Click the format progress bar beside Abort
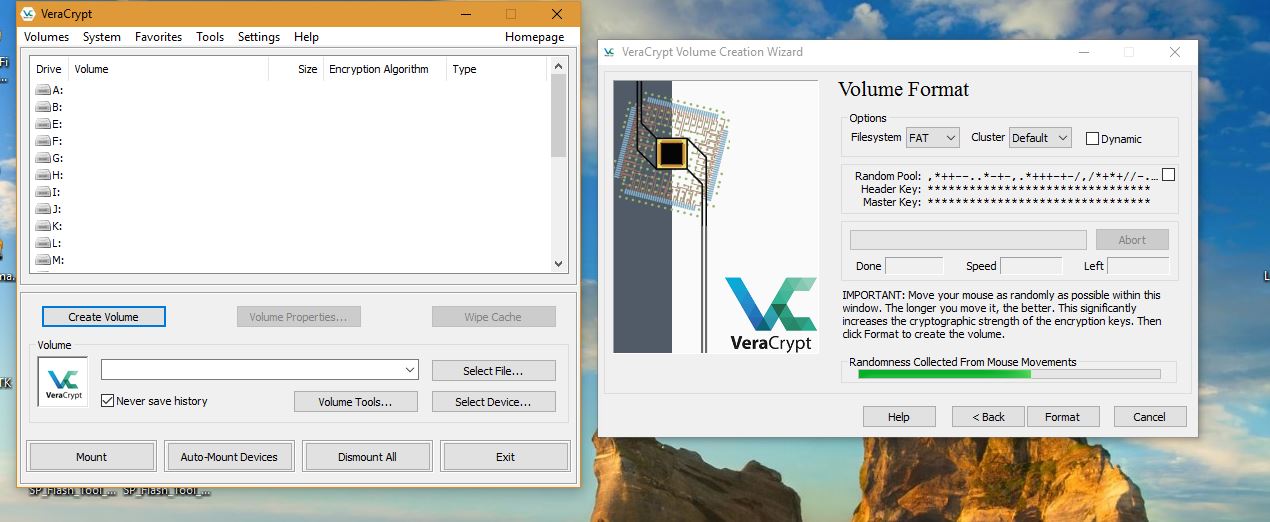 [x=968, y=240]
